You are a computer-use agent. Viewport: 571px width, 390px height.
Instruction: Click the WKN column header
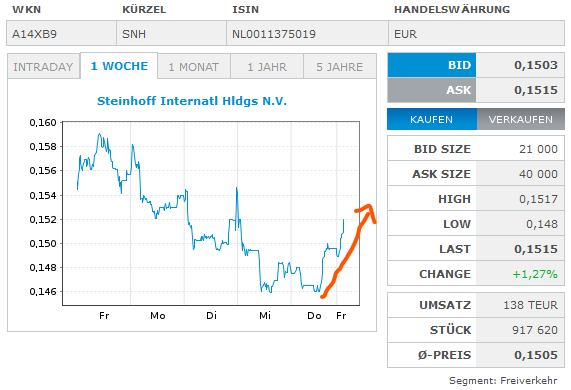[x=27, y=9]
